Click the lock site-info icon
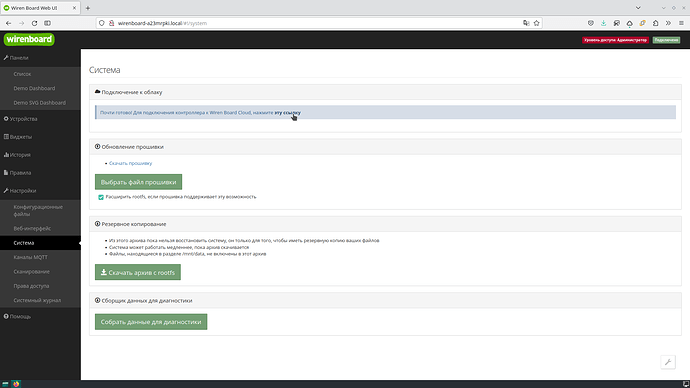690x388 pixels. 111,23
